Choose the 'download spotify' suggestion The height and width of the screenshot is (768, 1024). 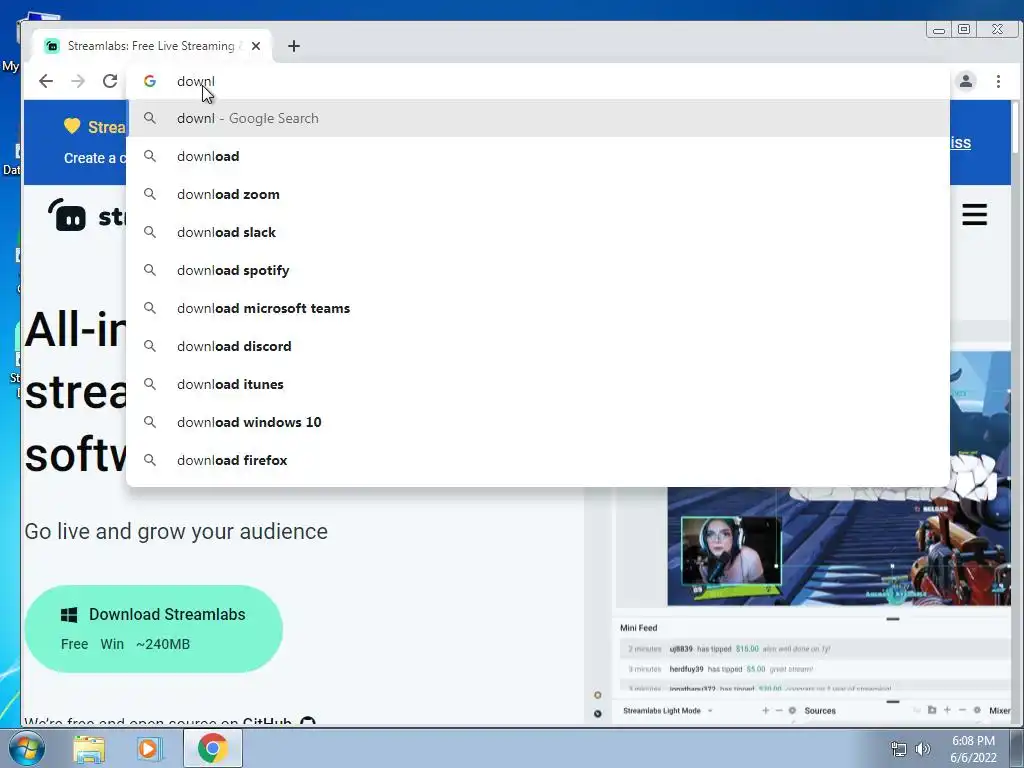pos(538,270)
